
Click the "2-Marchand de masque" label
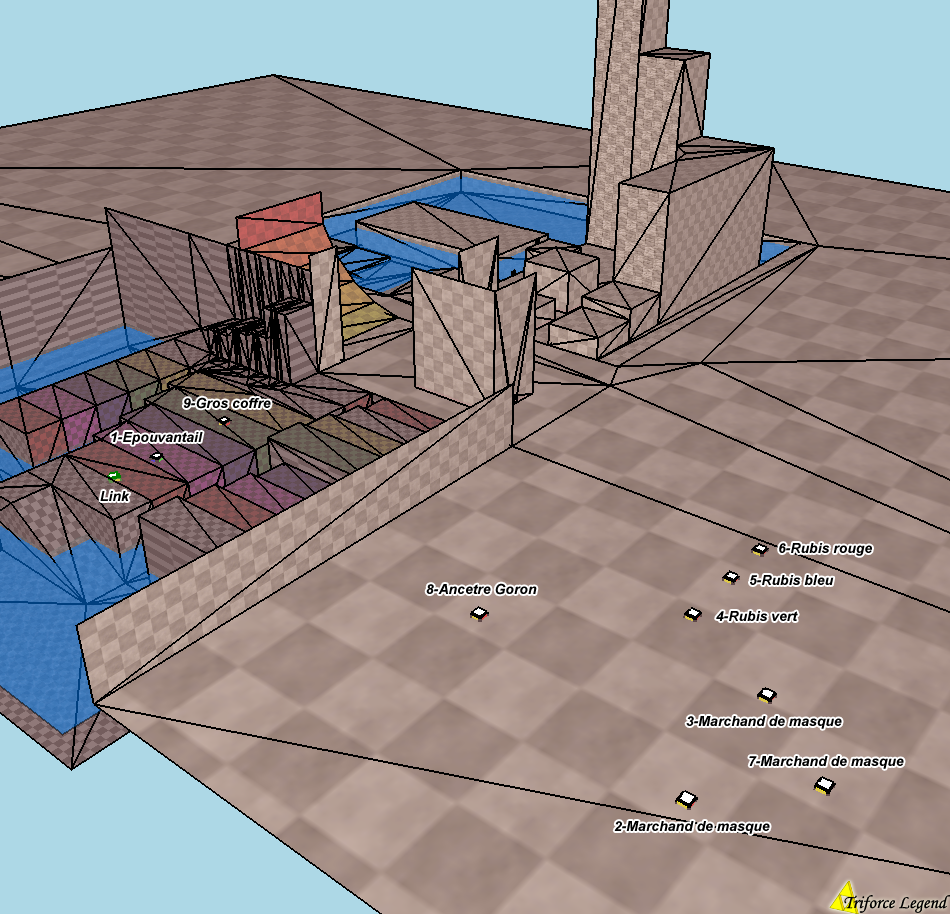click(x=693, y=827)
